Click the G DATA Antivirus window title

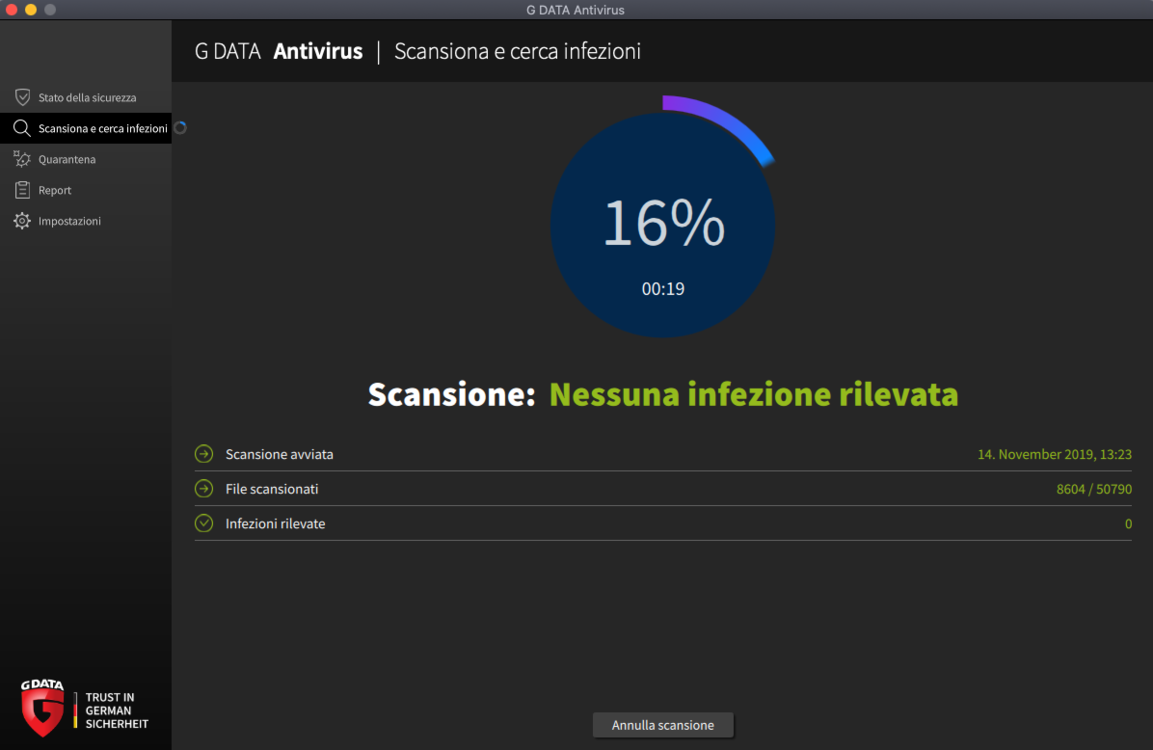[x=575, y=10]
